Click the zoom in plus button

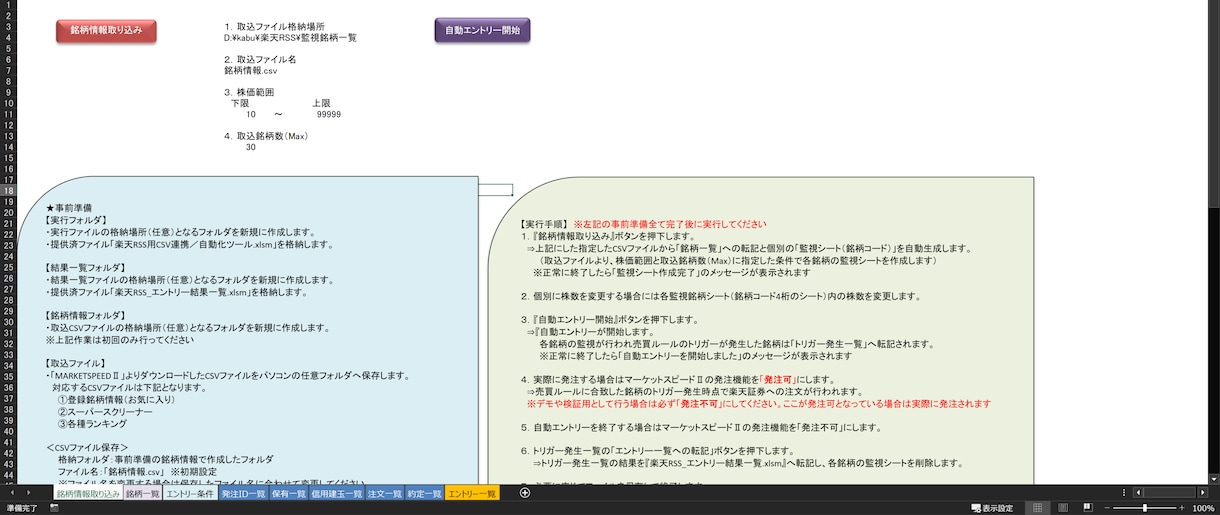click(1180, 508)
